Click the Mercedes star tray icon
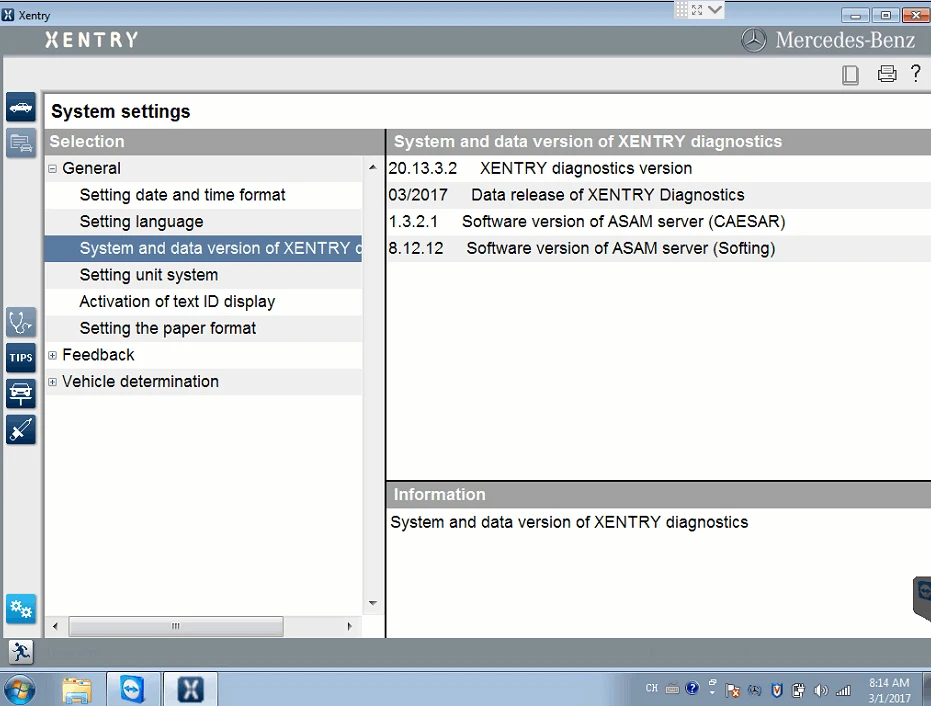 (x=755, y=690)
